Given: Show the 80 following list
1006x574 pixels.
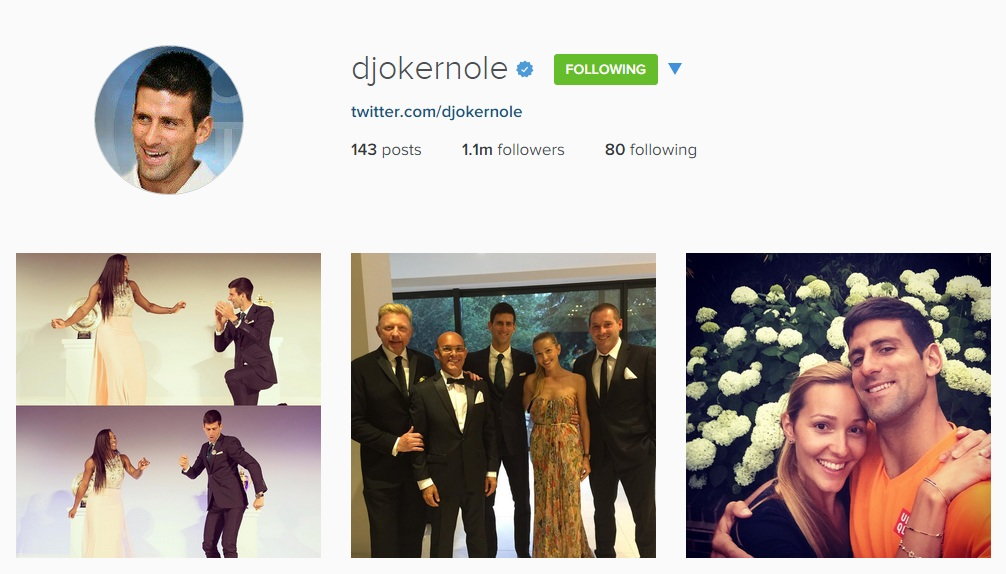Looking at the screenshot, I should pyautogui.click(x=651, y=149).
